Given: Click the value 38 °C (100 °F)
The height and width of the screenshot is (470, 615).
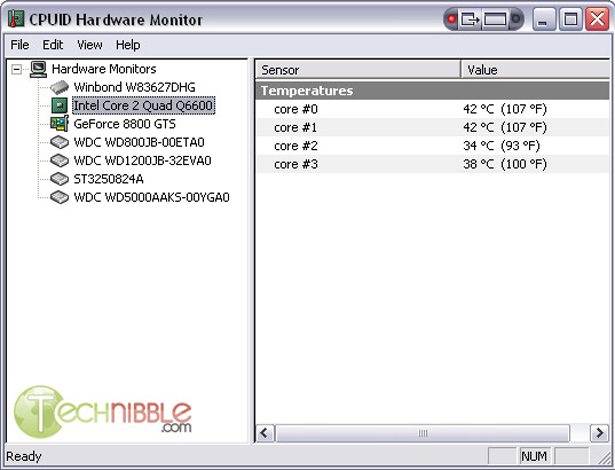Looking at the screenshot, I should (505, 164).
